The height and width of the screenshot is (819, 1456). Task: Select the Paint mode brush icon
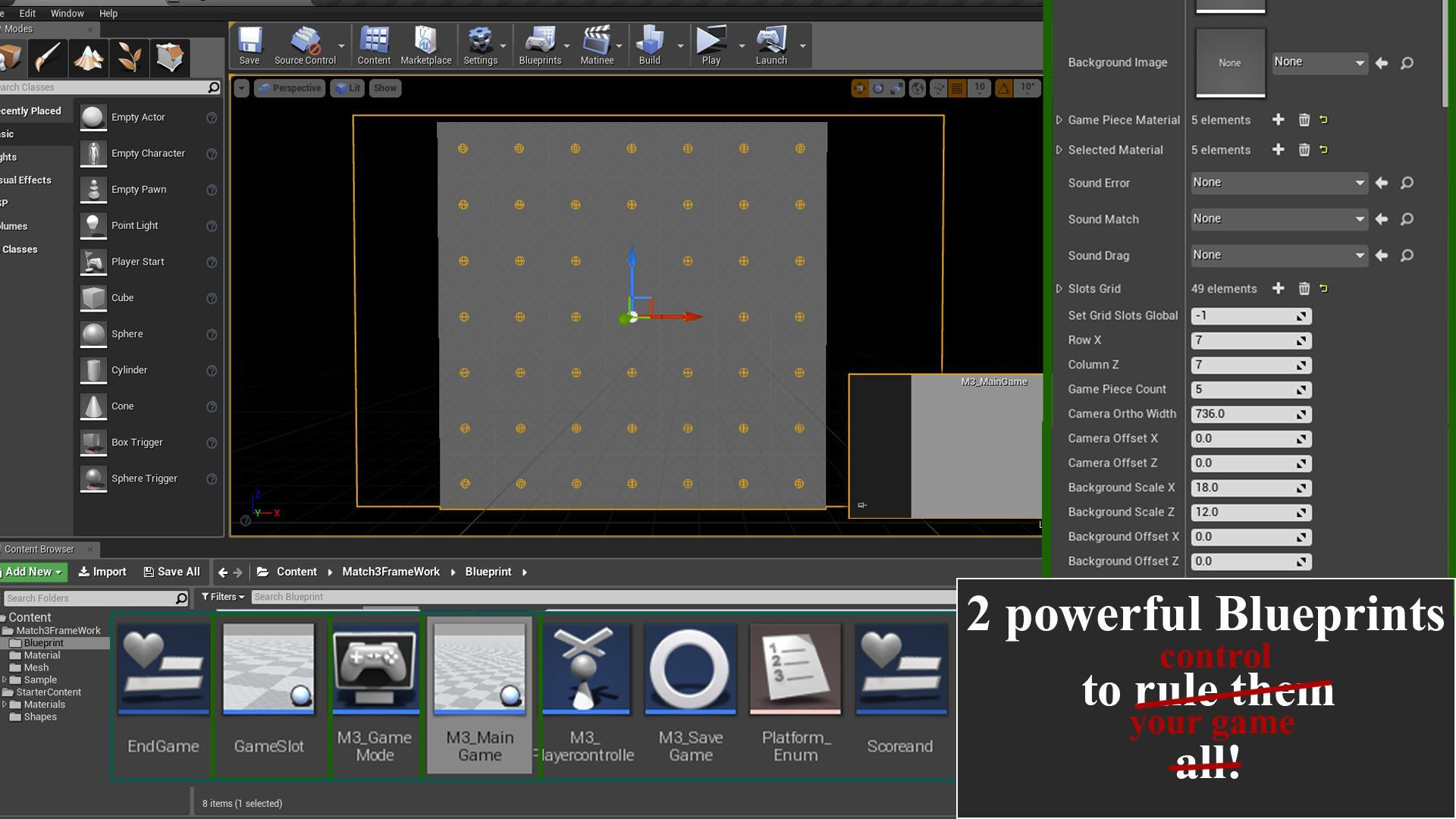click(x=47, y=58)
